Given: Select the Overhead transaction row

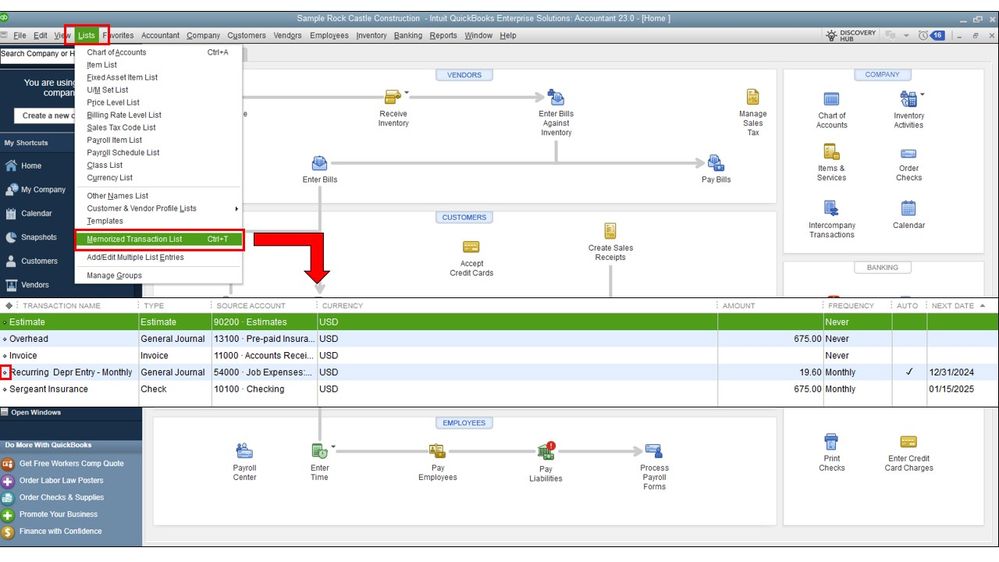Looking at the screenshot, I should pos(499,339).
